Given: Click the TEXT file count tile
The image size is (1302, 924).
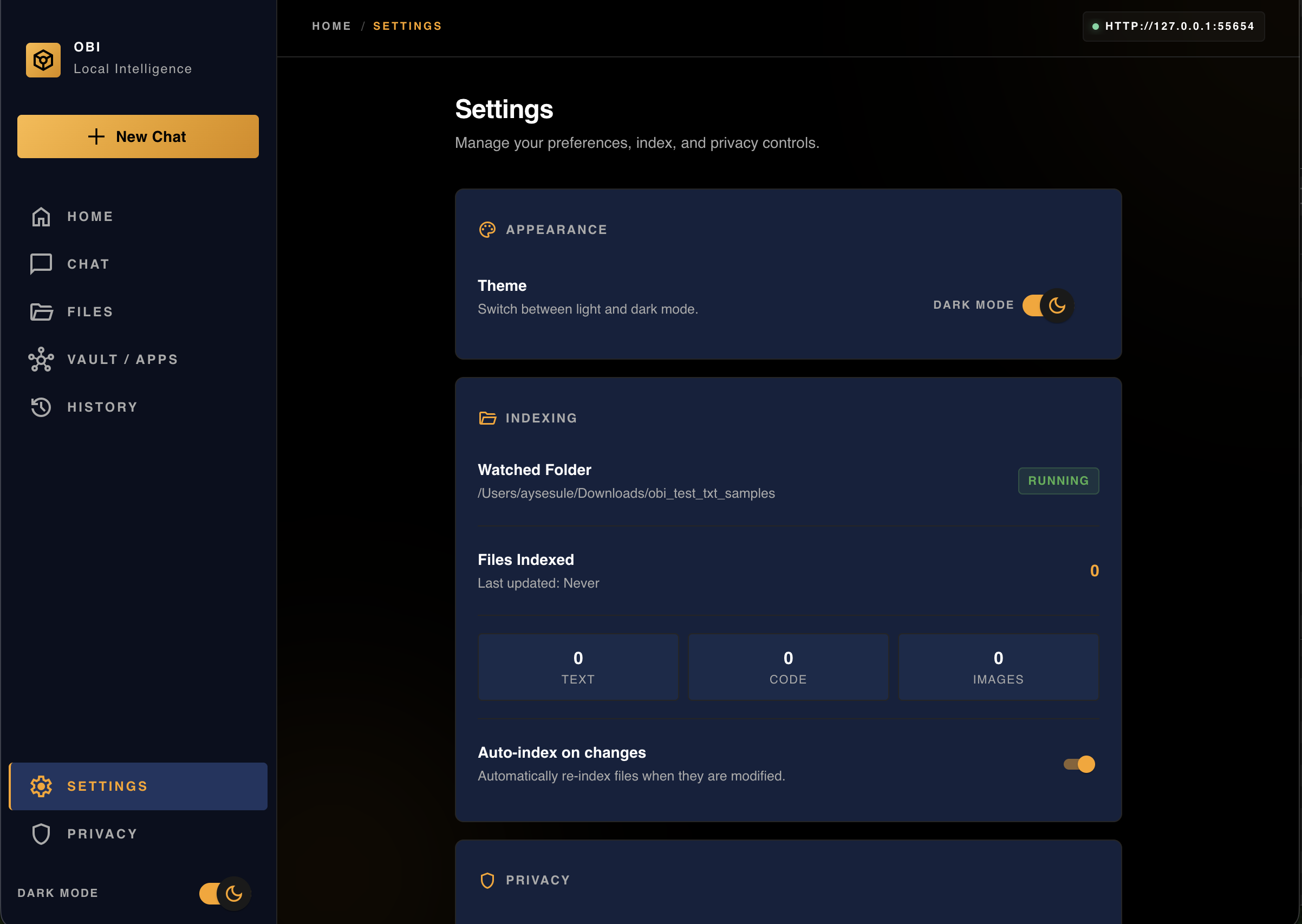Looking at the screenshot, I should 578,667.
